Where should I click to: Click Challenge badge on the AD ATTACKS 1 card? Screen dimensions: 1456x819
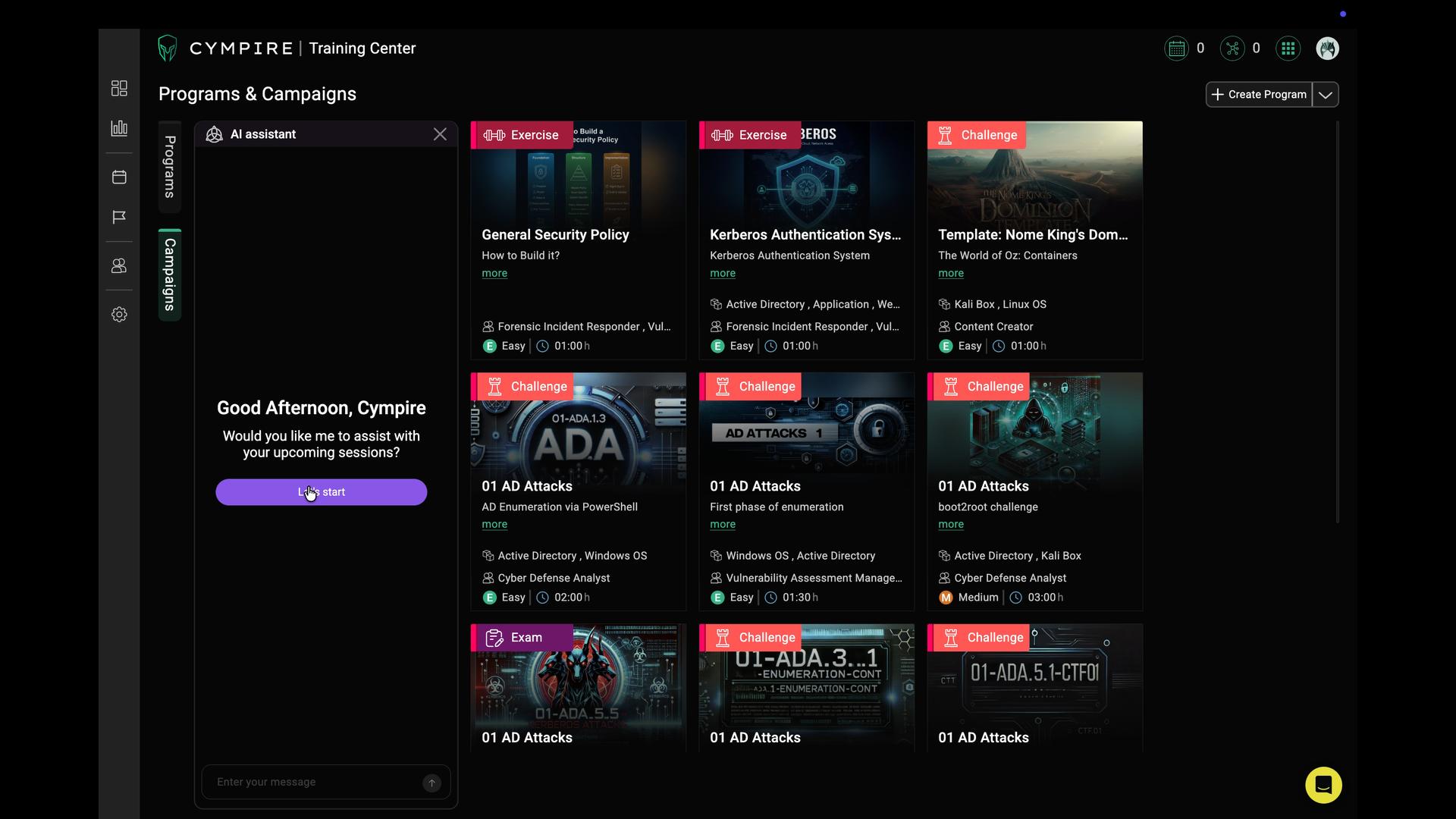coord(750,387)
